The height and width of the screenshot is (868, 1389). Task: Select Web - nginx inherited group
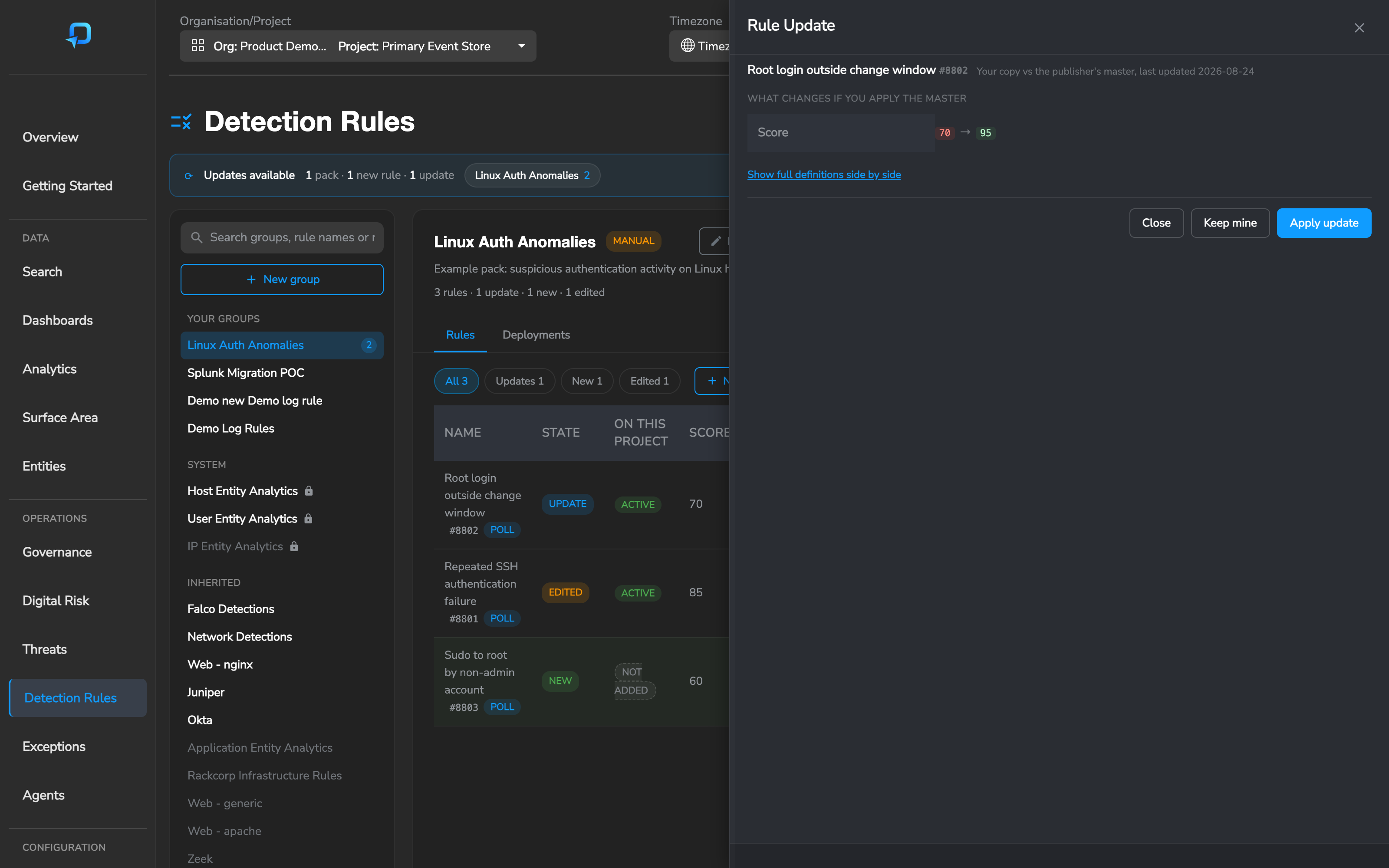[282, 664]
